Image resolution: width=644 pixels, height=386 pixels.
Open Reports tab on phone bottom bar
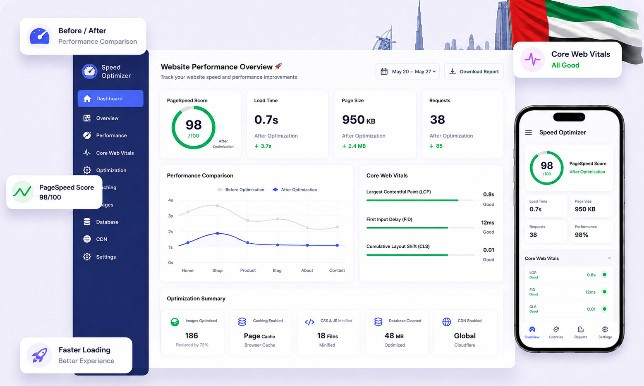580,332
